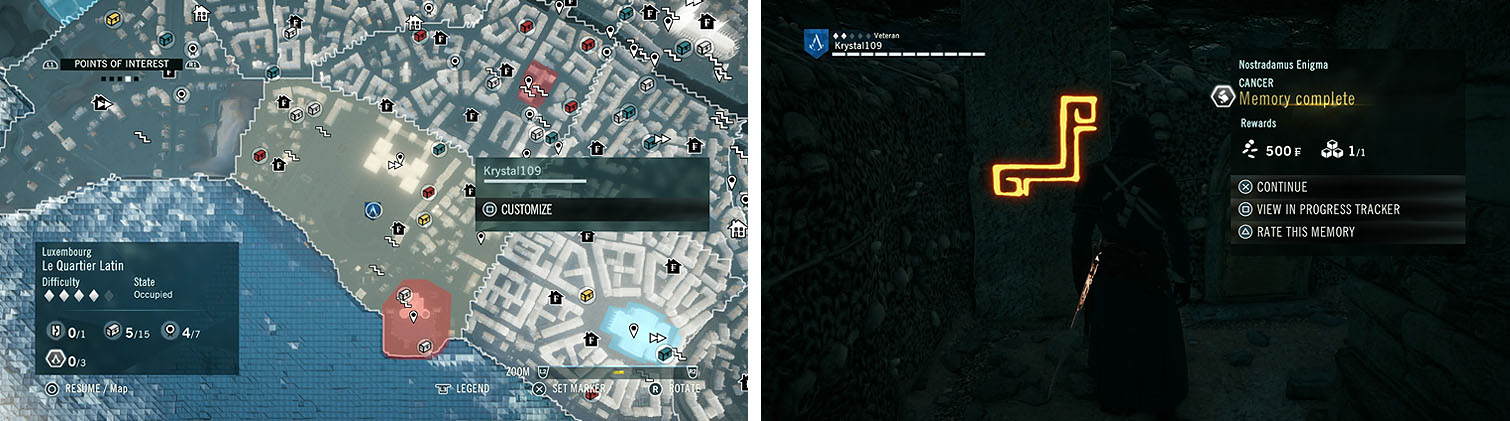Click pin marker inside lower red zone

pyautogui.click(x=414, y=318)
